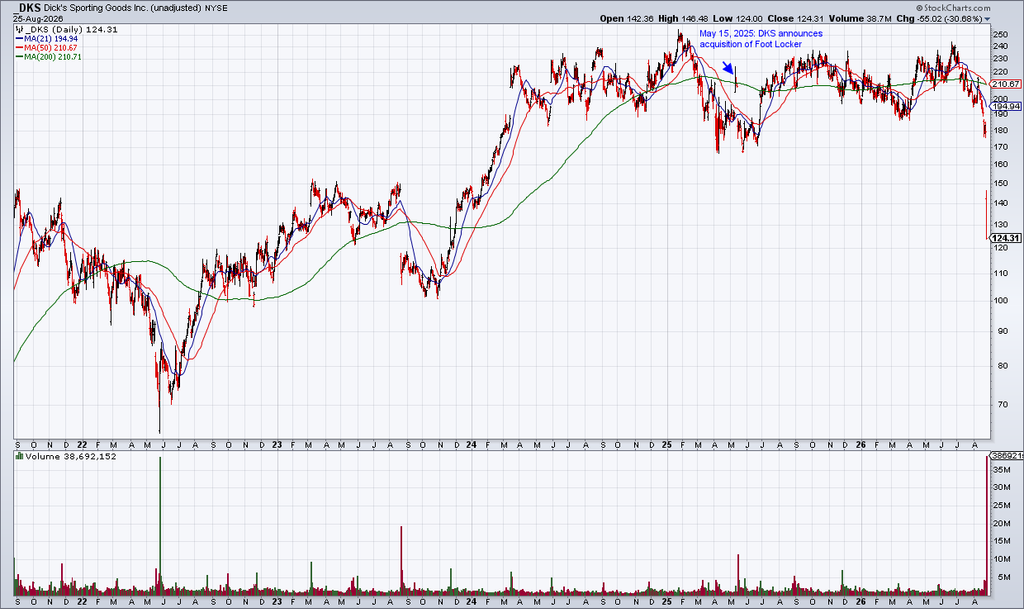Open the dropdown arrow after the Chg value
The height and width of the screenshot is (609, 1024).
(x=987, y=19)
